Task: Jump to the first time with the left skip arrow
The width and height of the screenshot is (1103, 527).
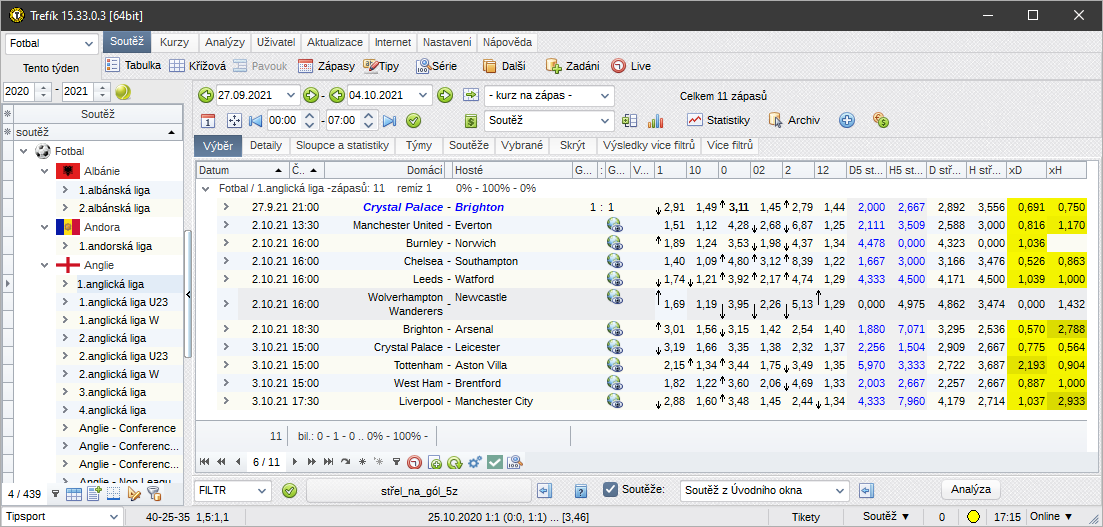Action: (x=255, y=121)
